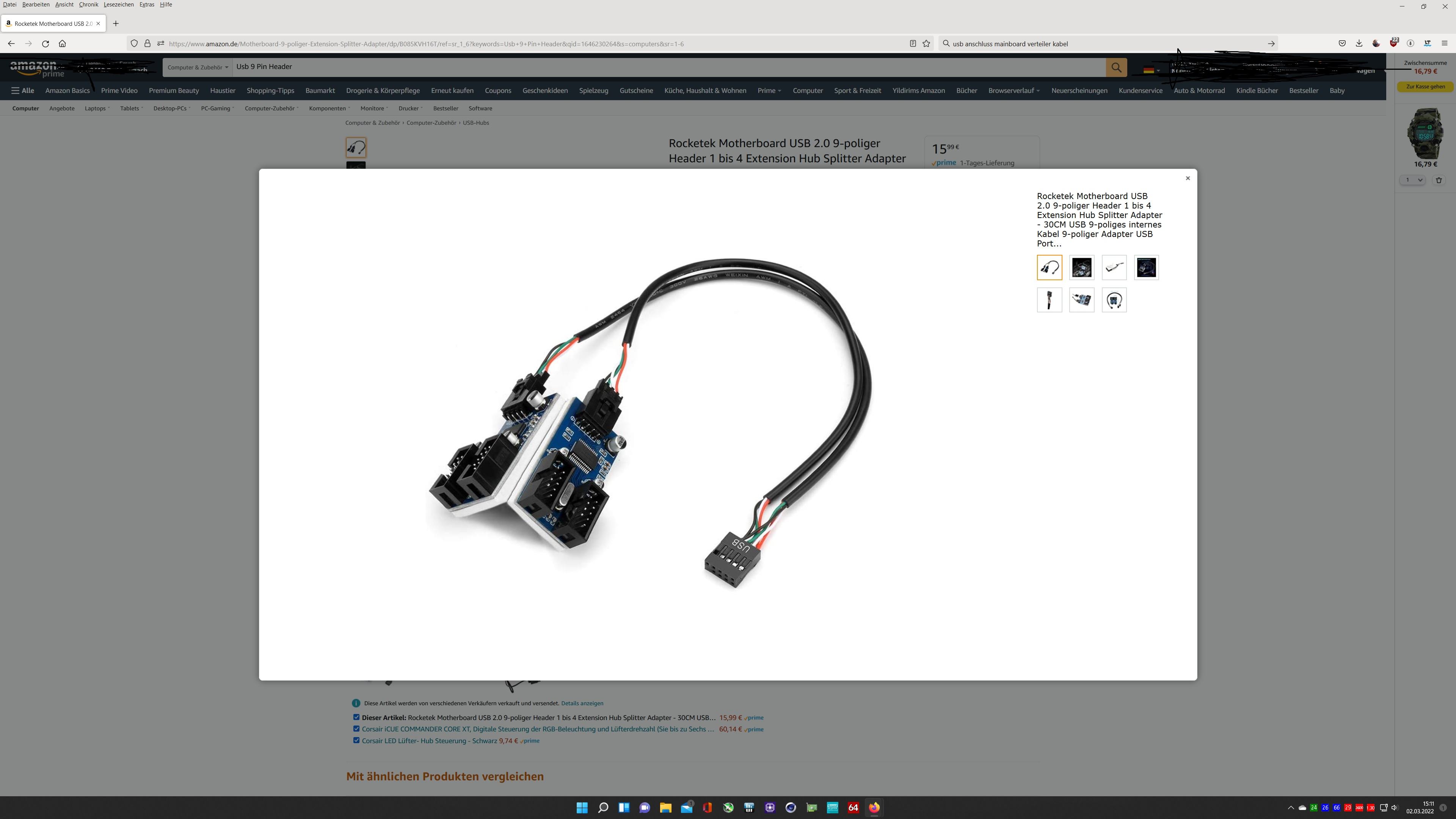Run toolbar search with arrow button
Viewport: 1456px width, 819px height.
[1271, 44]
